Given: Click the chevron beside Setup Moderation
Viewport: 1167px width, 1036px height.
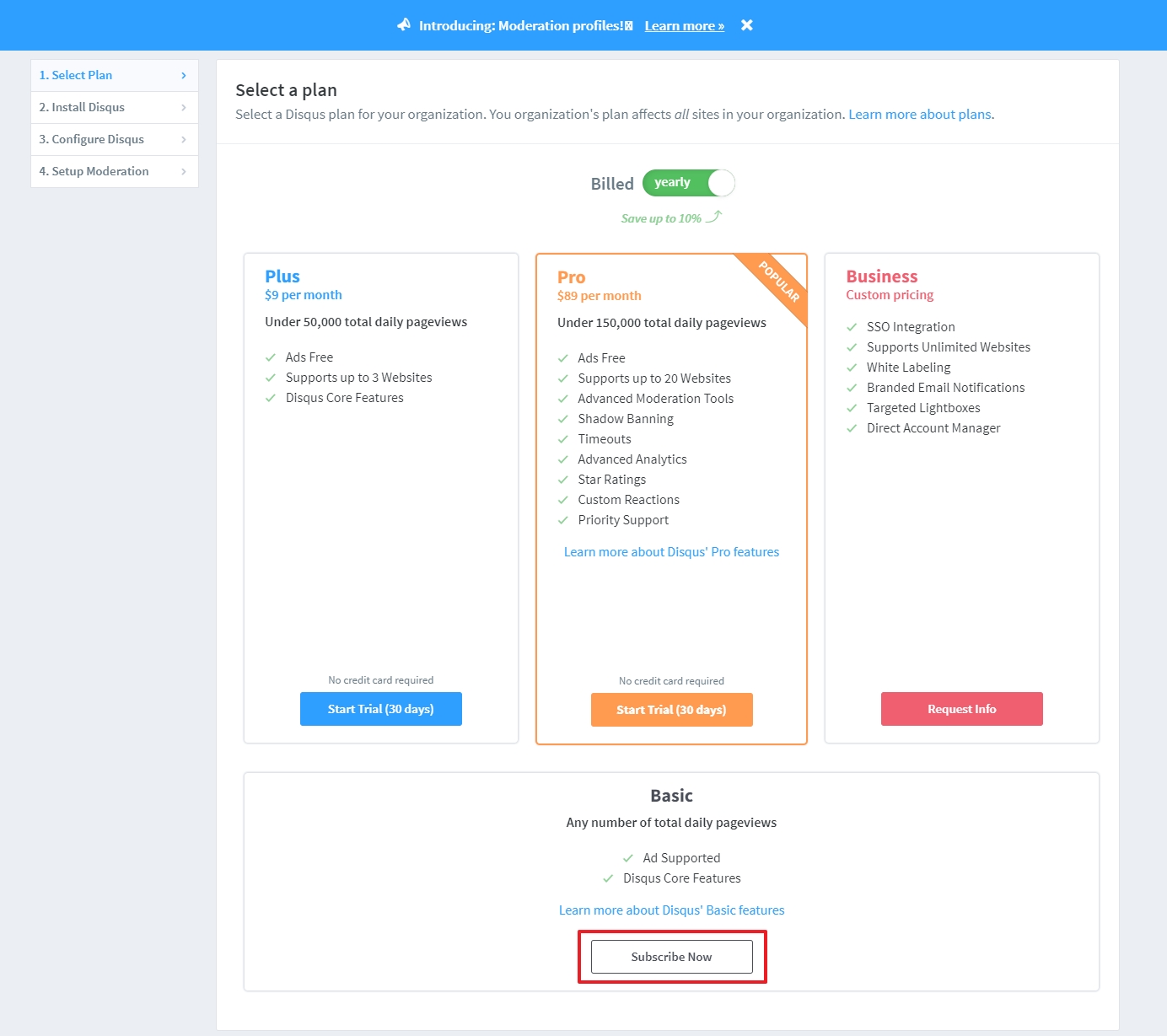Looking at the screenshot, I should pos(184,172).
